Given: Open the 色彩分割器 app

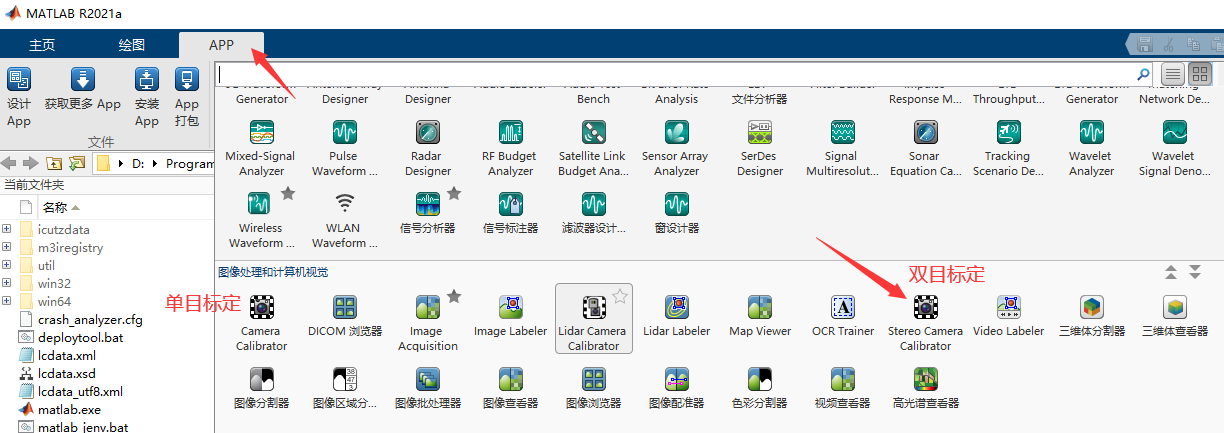Looking at the screenshot, I should (760, 388).
